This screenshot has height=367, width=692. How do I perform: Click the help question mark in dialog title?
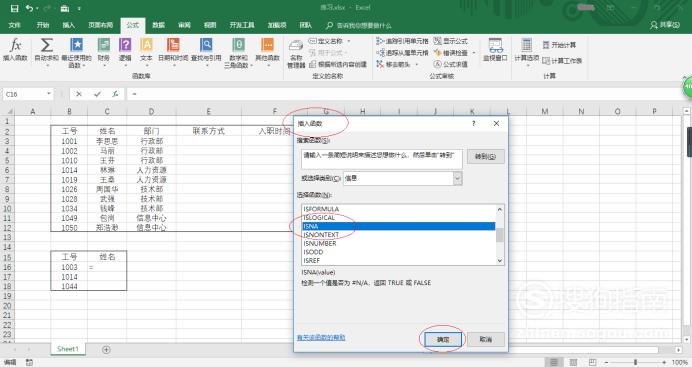point(474,124)
